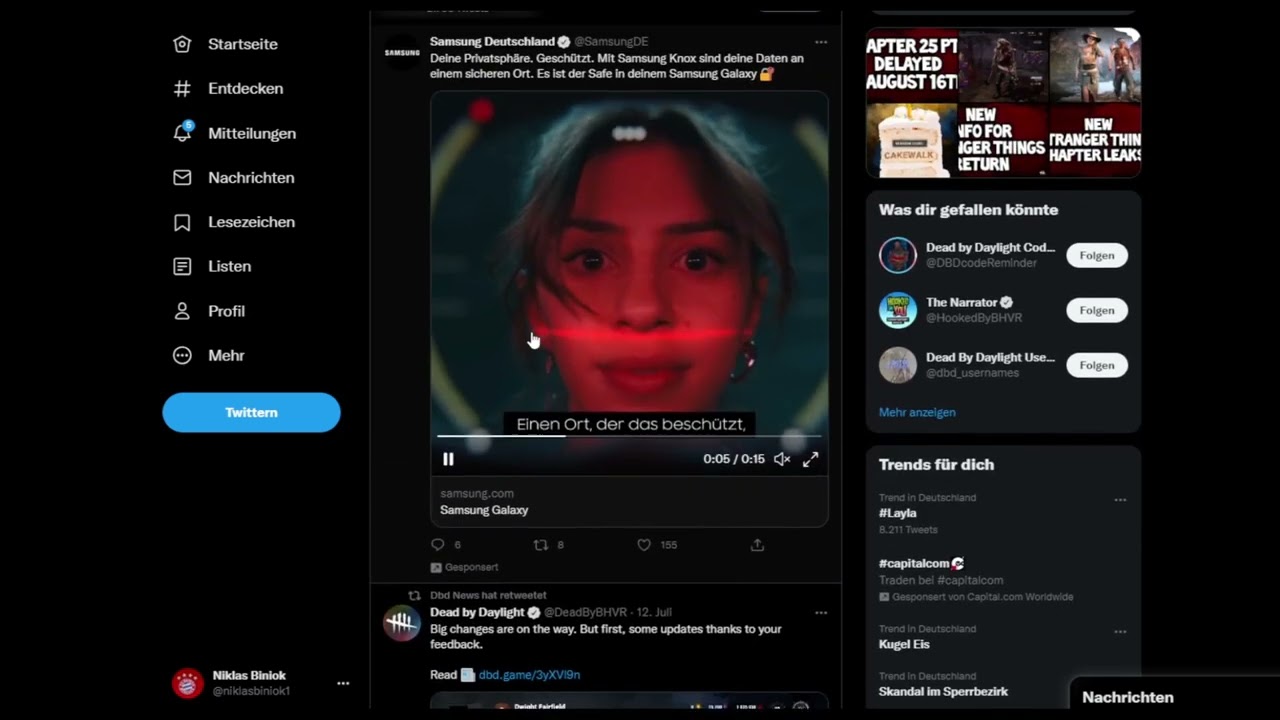This screenshot has width=1280, height=720.
Task: Follow Dead by Daylight Codes account
Action: pos(1096,255)
